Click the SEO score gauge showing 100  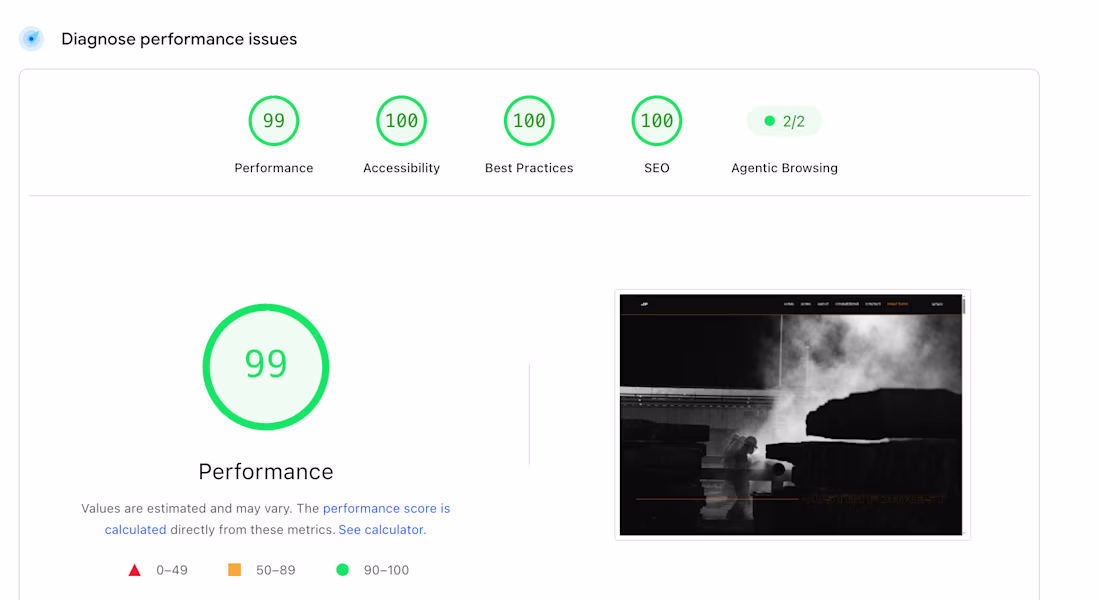tap(657, 121)
